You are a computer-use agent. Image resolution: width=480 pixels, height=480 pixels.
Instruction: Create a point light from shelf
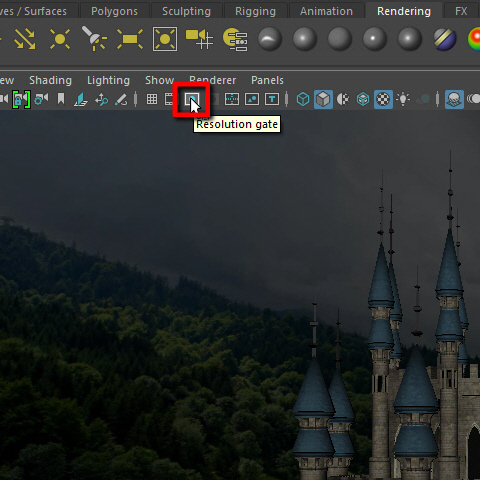(x=60, y=39)
